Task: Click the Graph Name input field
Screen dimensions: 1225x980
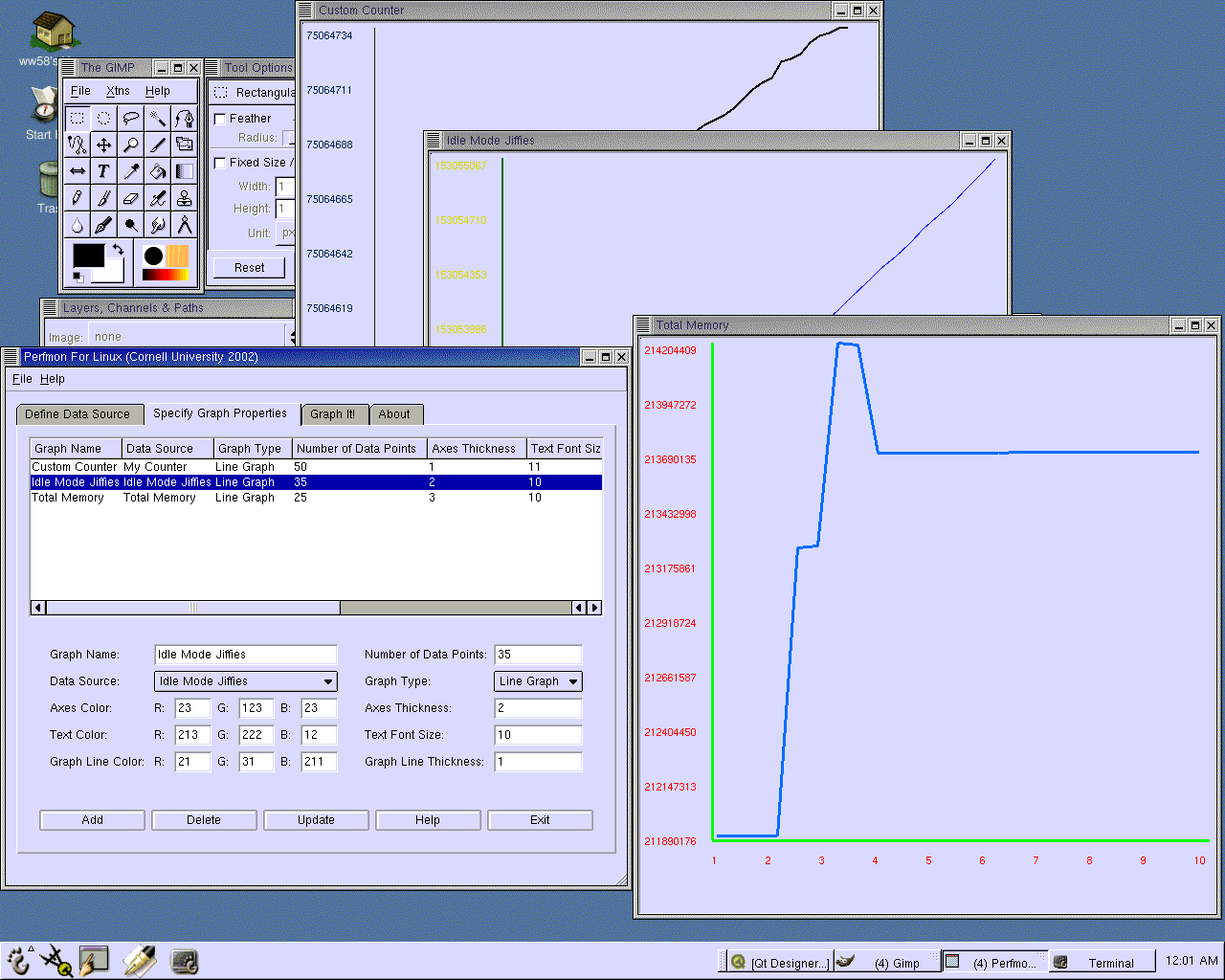Action: point(245,655)
